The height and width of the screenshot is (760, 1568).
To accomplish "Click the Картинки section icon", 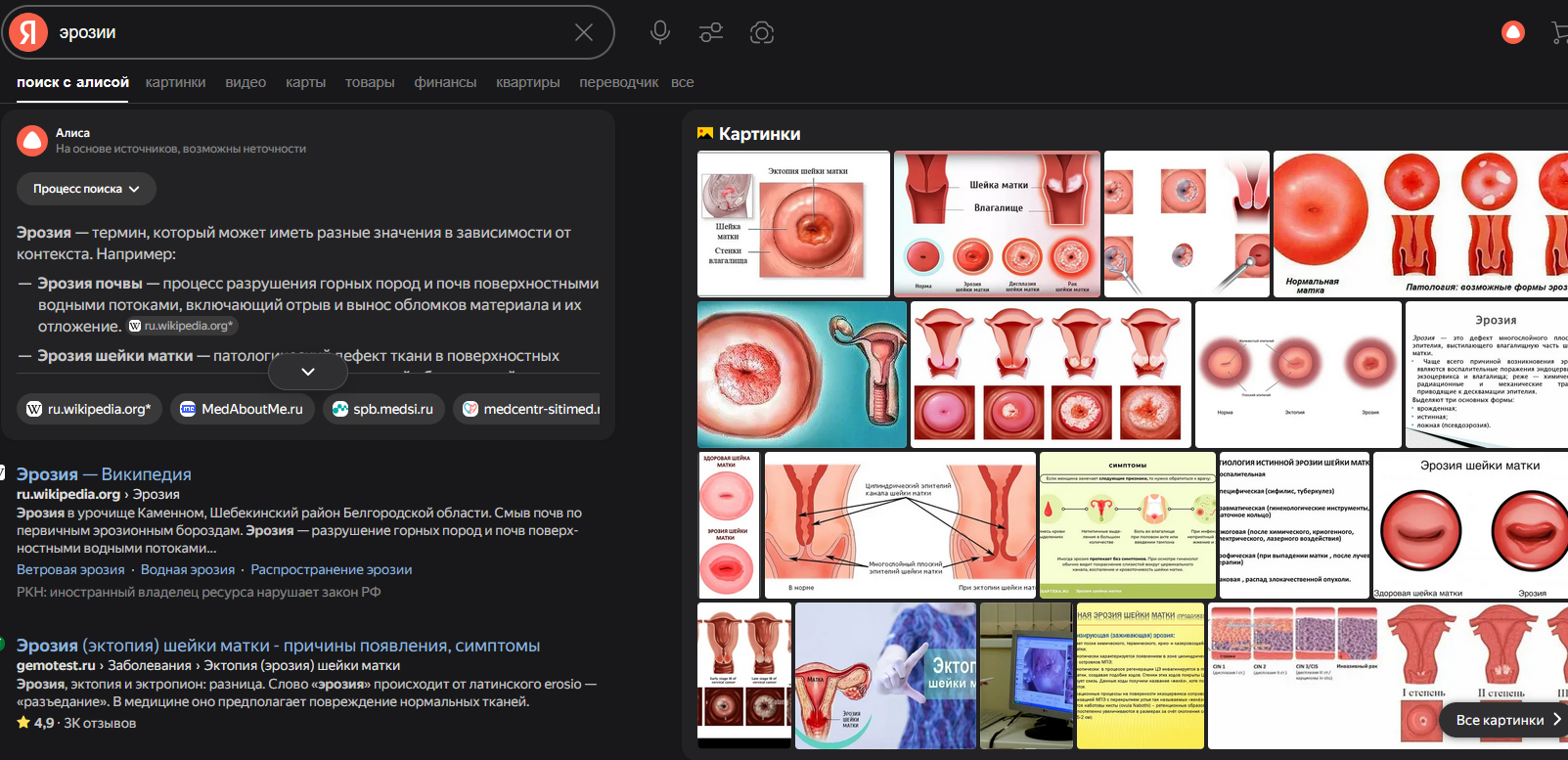I will 705,134.
